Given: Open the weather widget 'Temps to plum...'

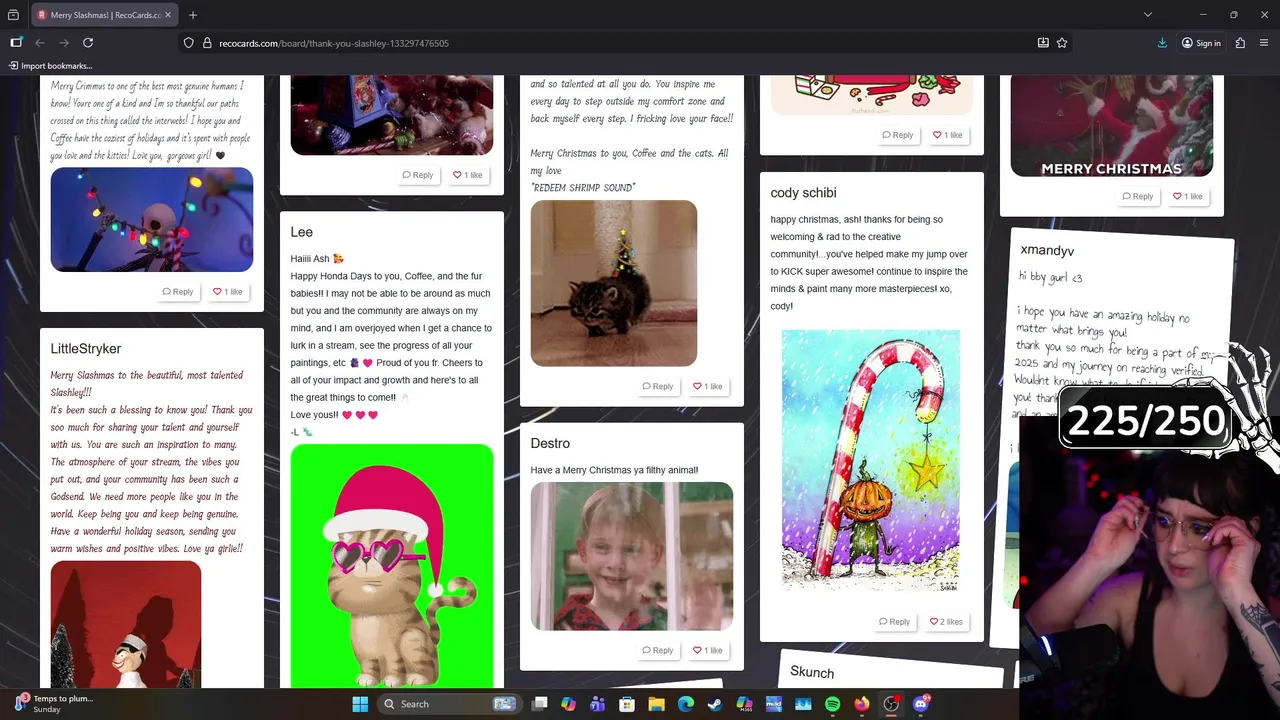Looking at the screenshot, I should 55,704.
